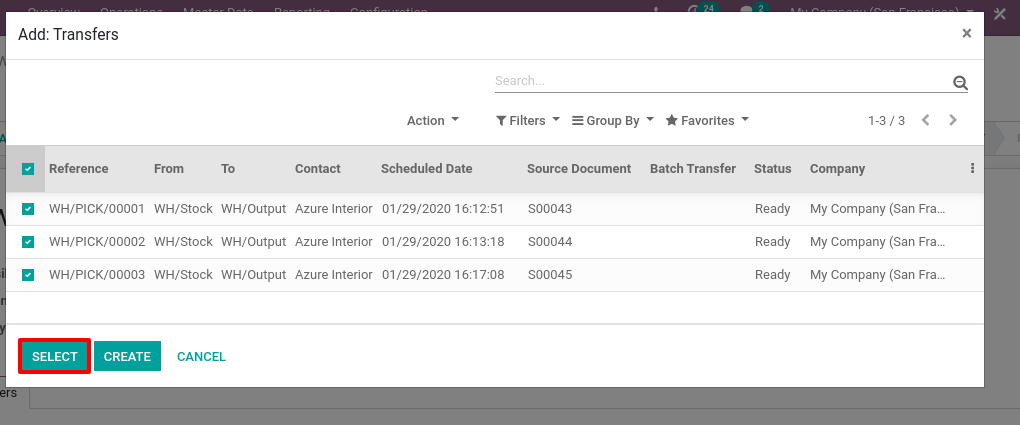Uncheck the WH/PICK/00003 row checkbox
The image size is (1020, 425).
point(28,275)
